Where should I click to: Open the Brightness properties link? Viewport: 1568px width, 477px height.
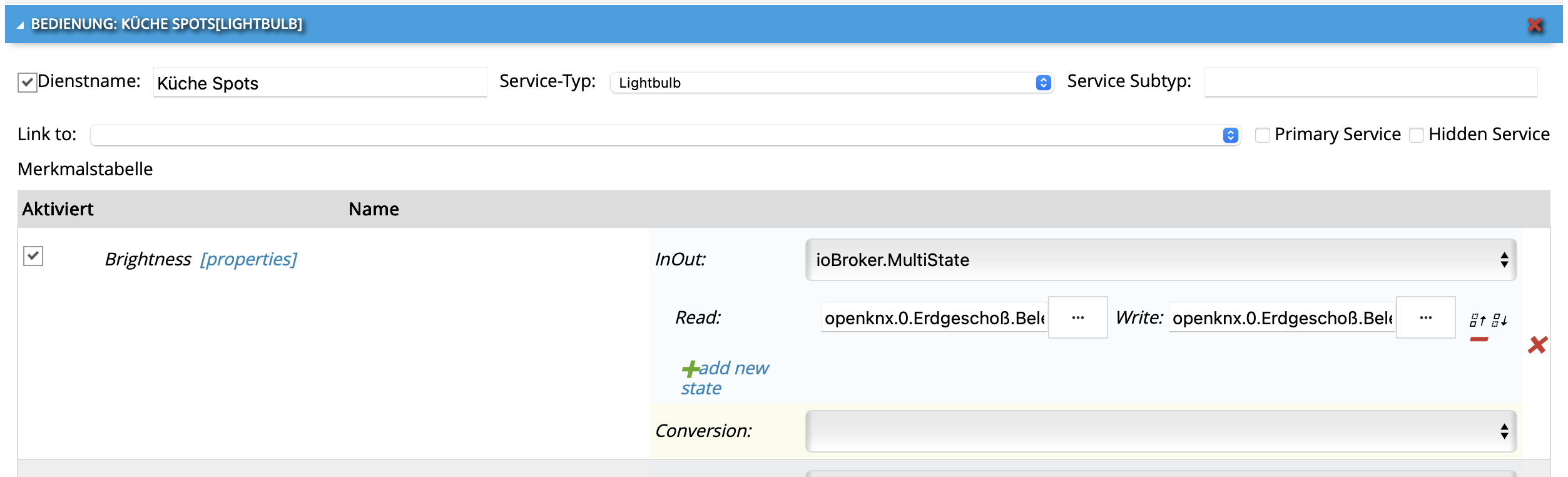click(248, 259)
